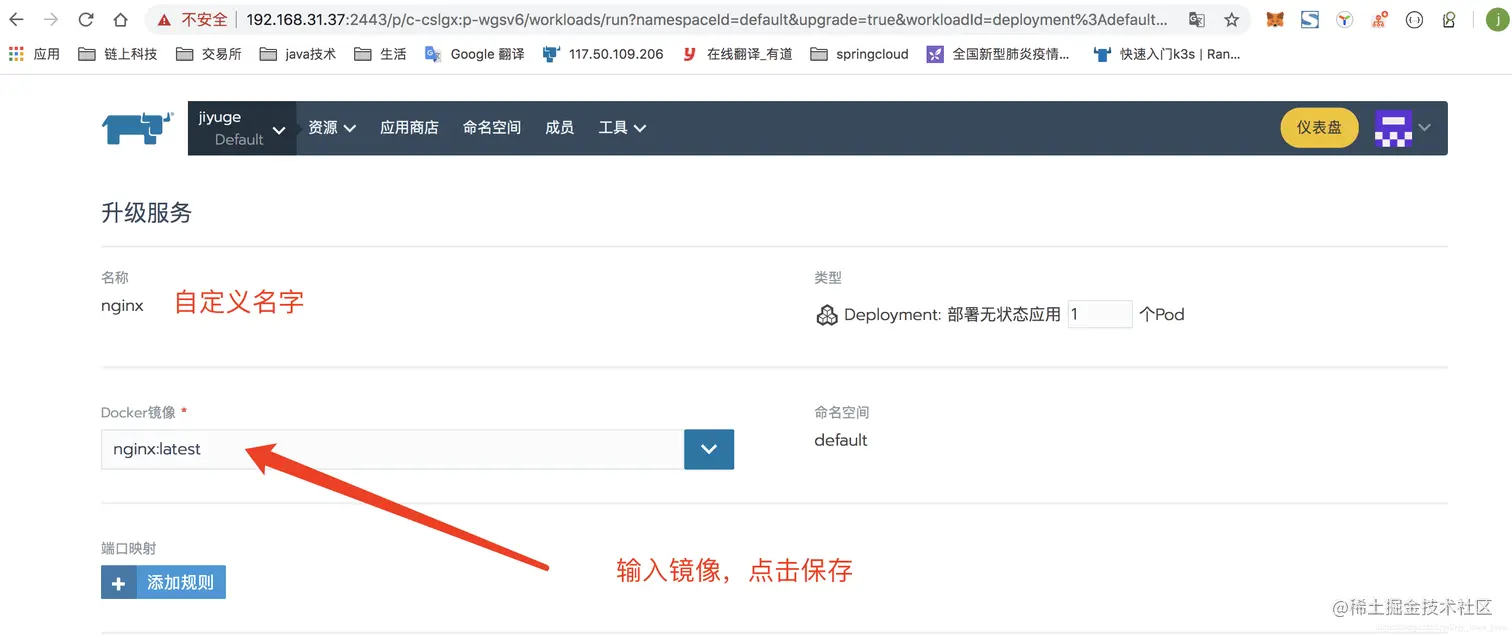This screenshot has width=1512, height=637.
Task: Go to 应用商店 in the nav bar
Action: click(409, 128)
